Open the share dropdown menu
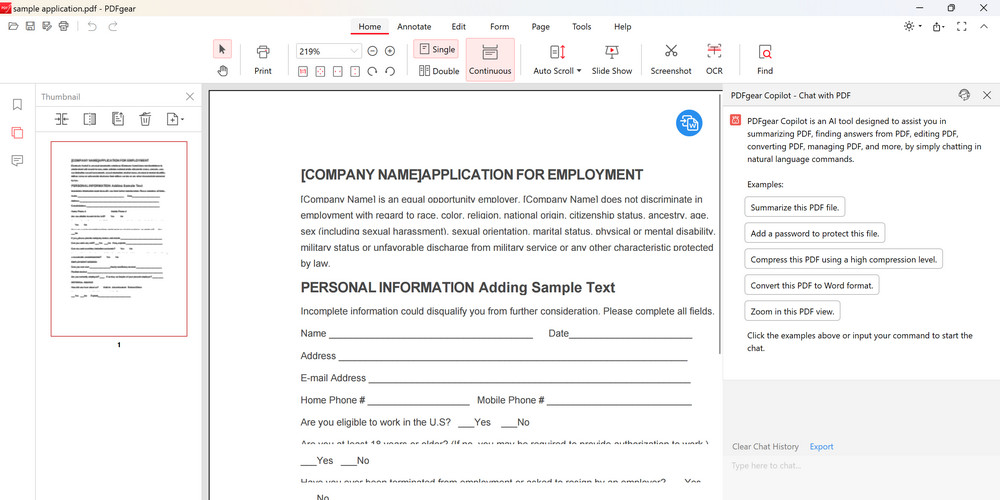The width and height of the screenshot is (1000, 500). pyautogui.click(x=939, y=27)
